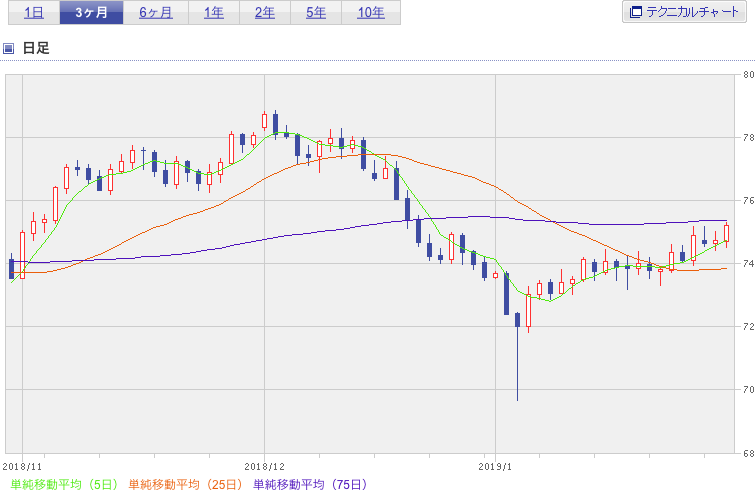Viewport: 755px width, 493px height.
Task: Click the window icon in テクニカルチャート button
Action: [x=636, y=12]
